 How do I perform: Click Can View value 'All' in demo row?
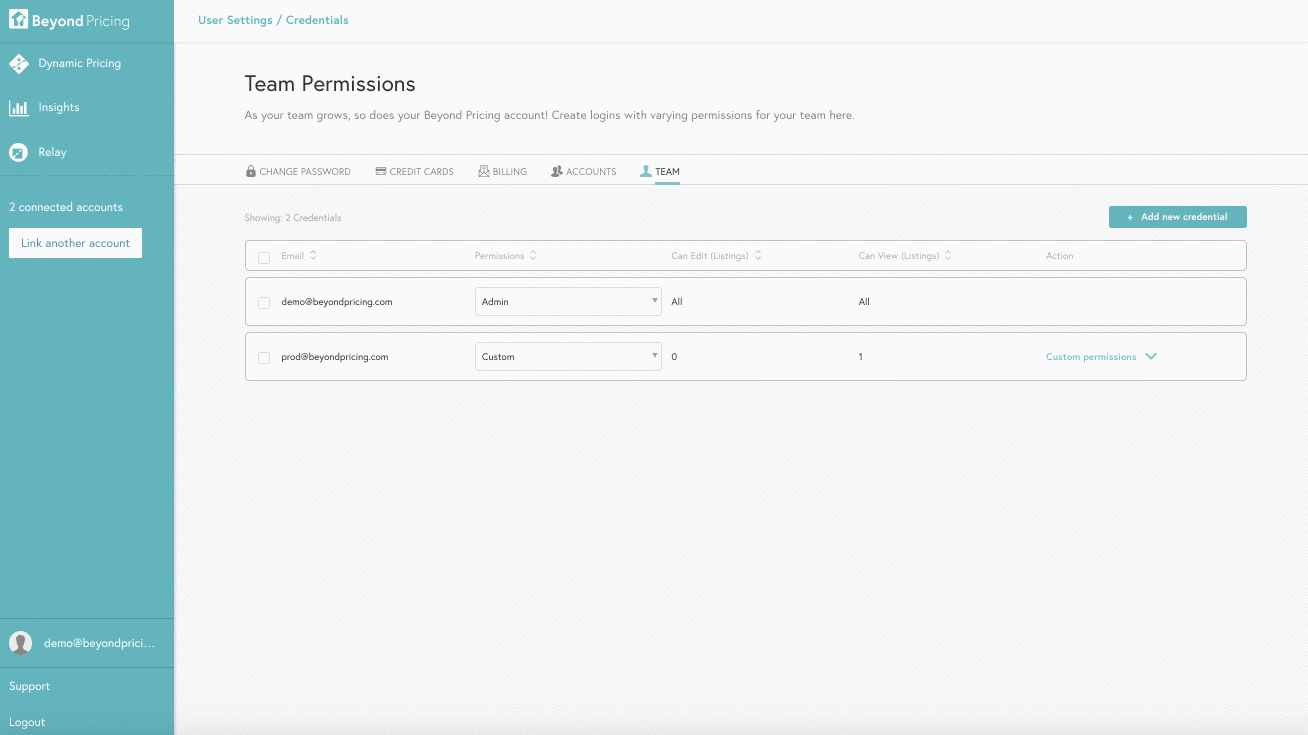pyautogui.click(x=864, y=302)
